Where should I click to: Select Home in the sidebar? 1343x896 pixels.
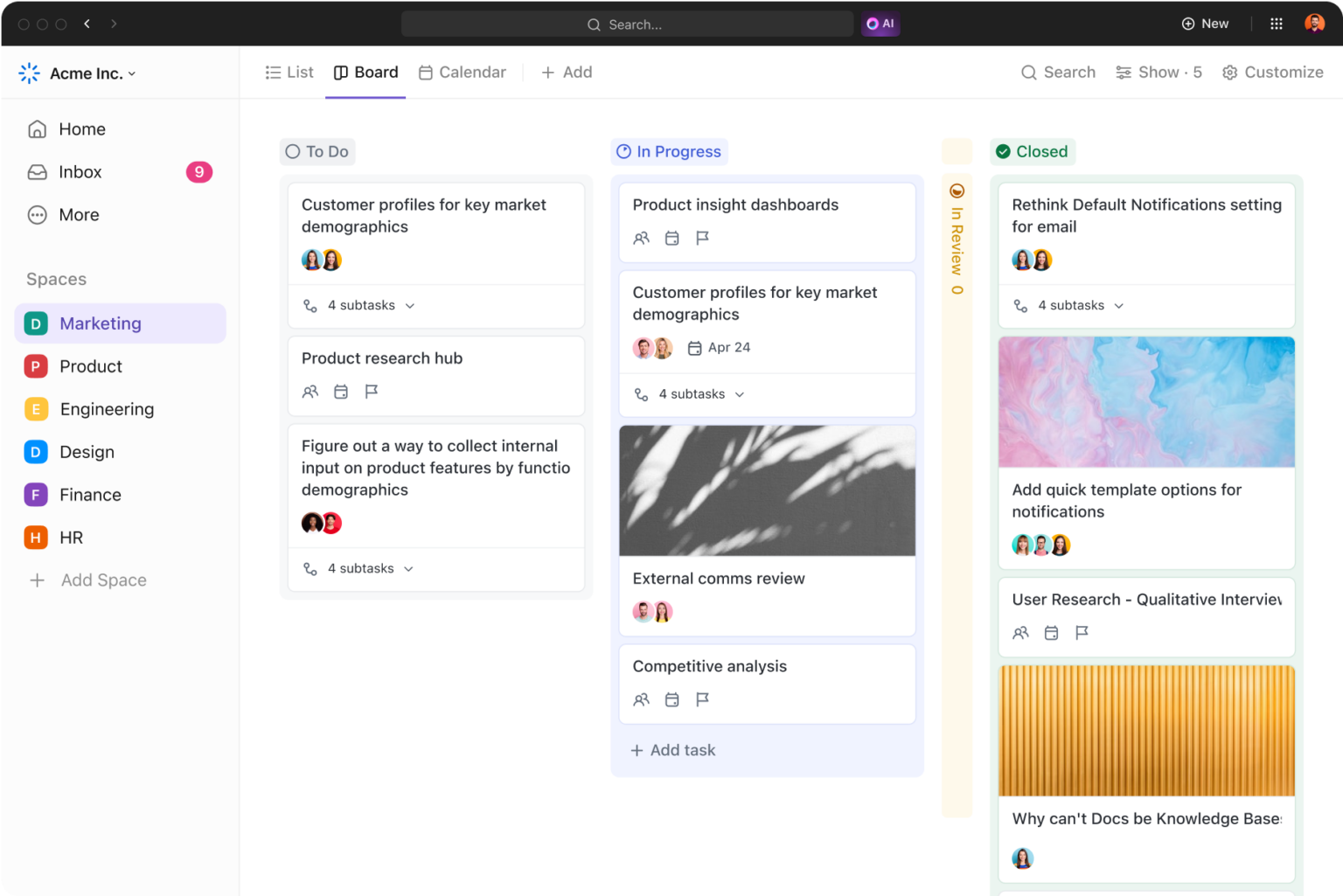click(81, 128)
